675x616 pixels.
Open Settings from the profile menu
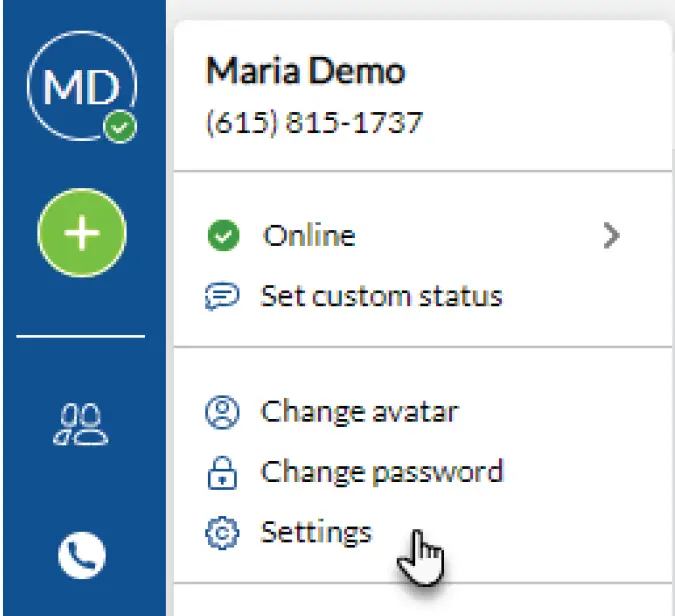click(x=316, y=533)
